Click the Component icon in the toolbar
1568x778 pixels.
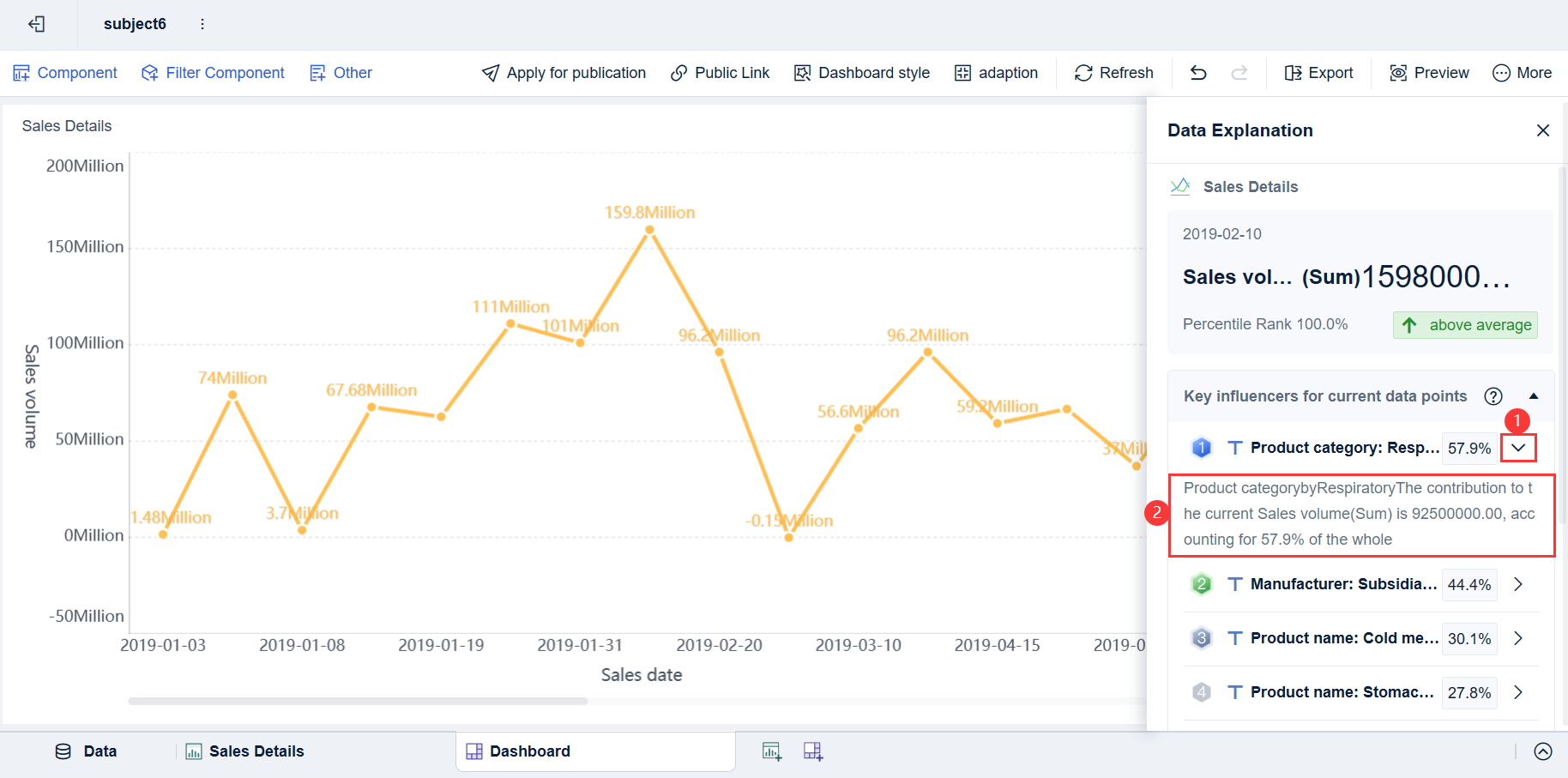tap(21, 72)
